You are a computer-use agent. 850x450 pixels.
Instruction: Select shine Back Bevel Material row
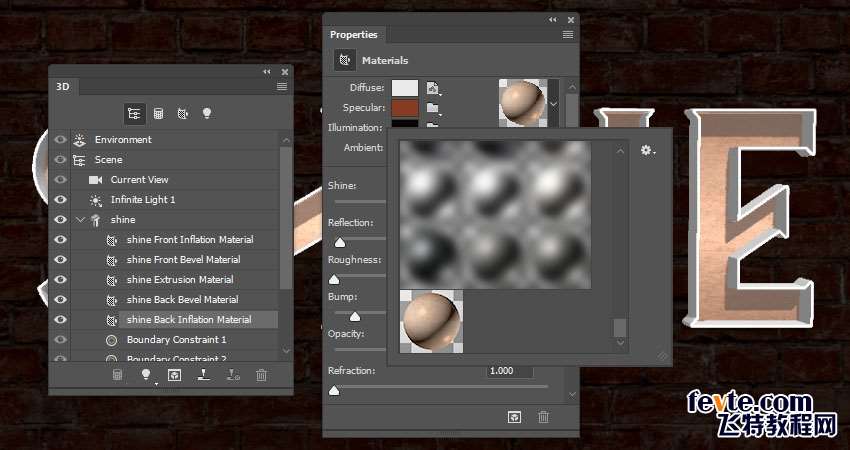click(x=174, y=300)
